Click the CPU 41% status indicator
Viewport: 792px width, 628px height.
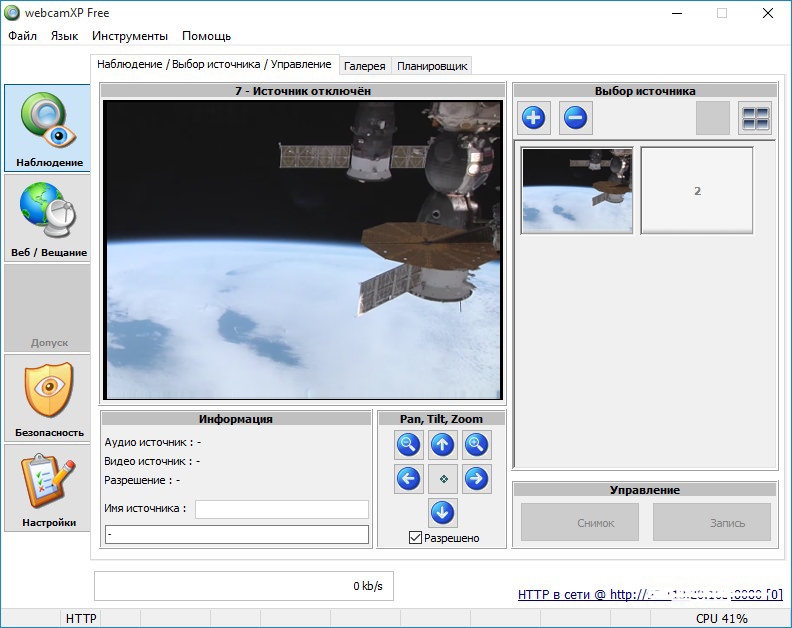721,618
